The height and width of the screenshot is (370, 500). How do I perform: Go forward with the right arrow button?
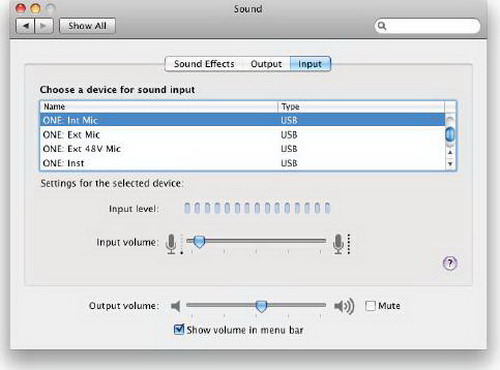tap(44, 26)
